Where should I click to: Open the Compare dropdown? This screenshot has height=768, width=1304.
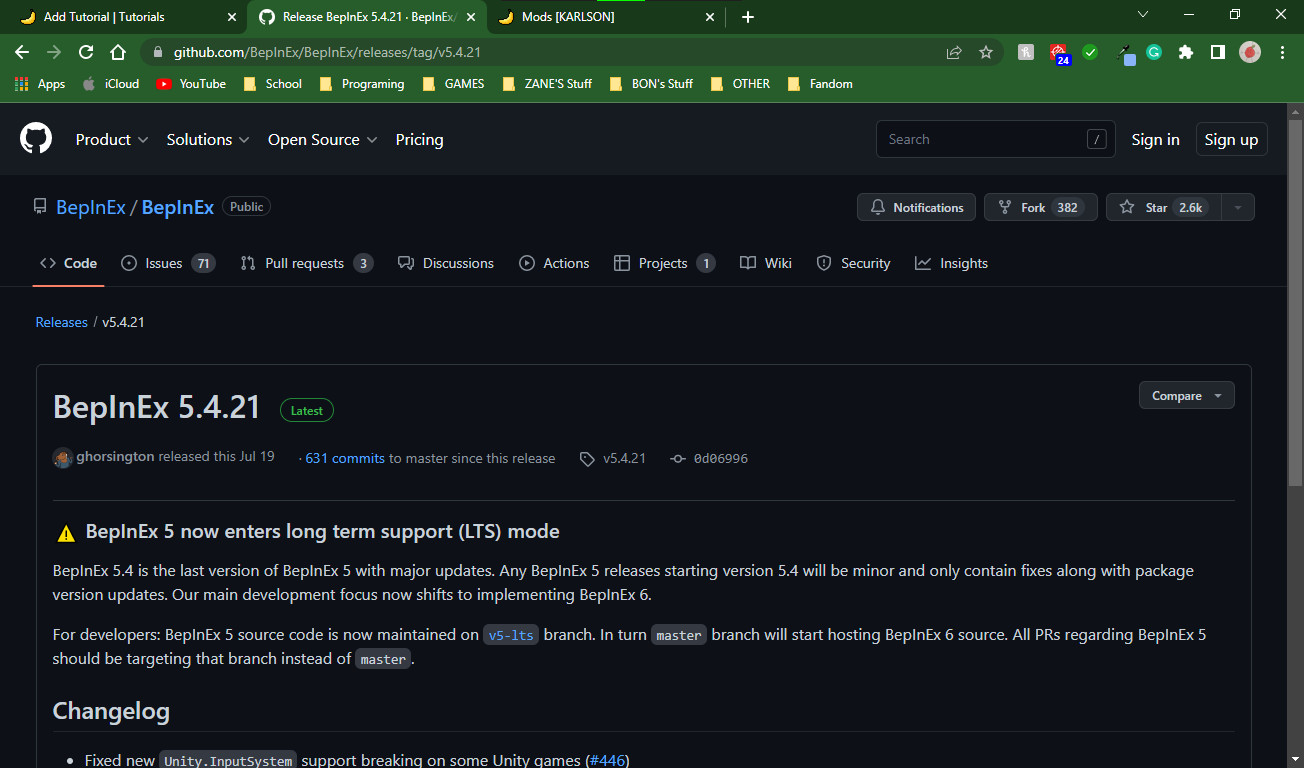pyautogui.click(x=1186, y=395)
